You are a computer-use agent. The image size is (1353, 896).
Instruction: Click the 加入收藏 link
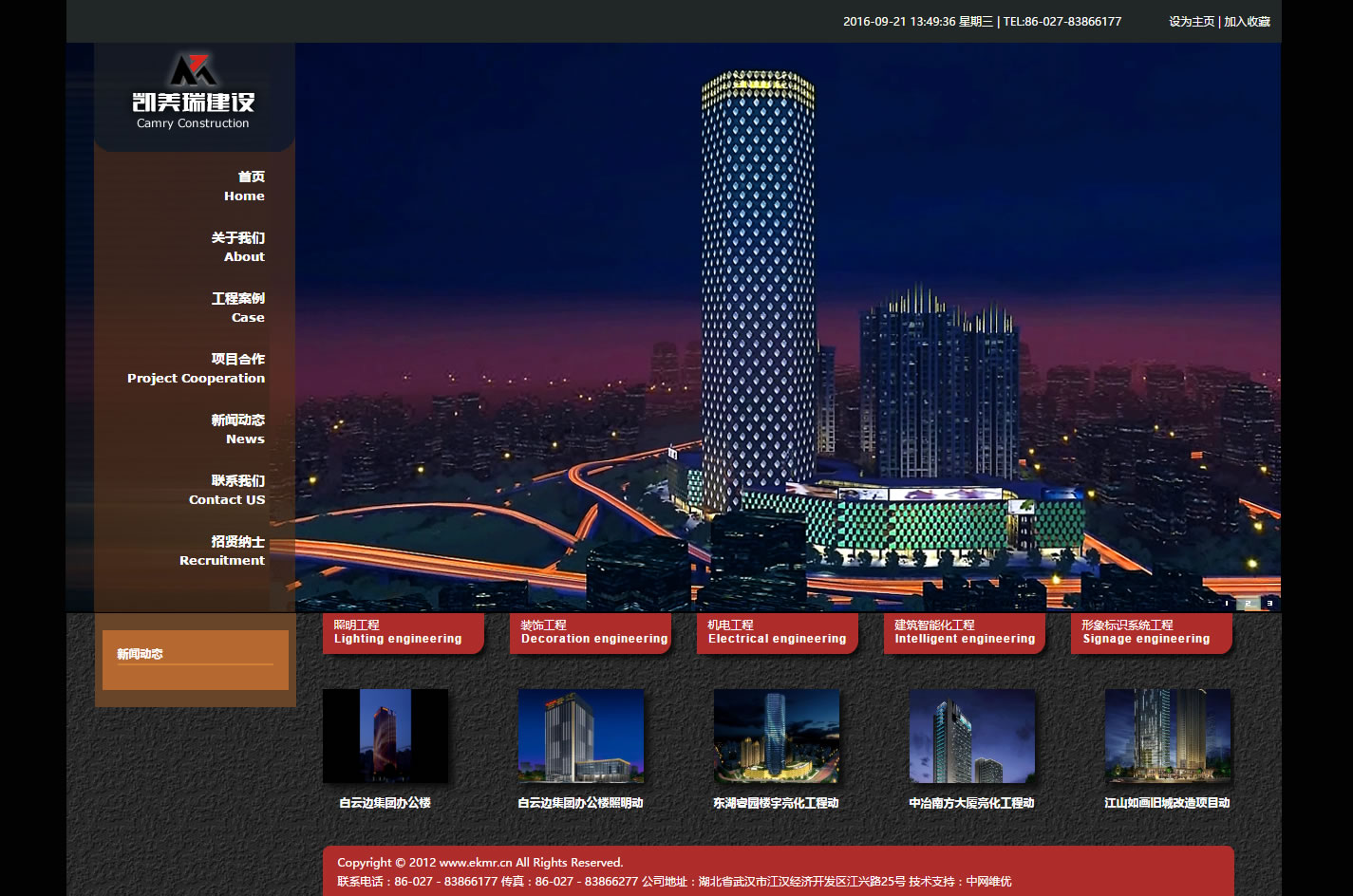pos(1247,21)
